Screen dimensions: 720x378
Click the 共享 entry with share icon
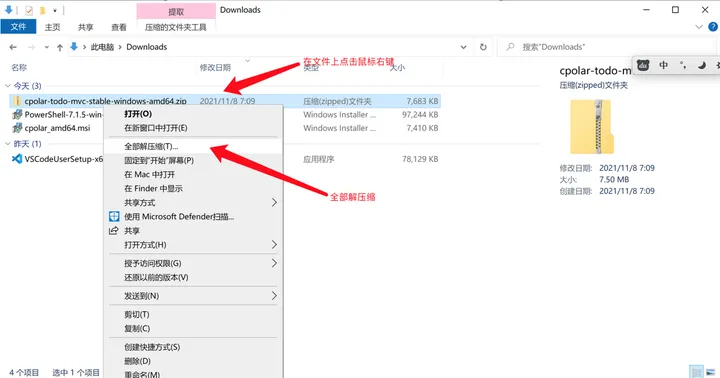pos(193,231)
